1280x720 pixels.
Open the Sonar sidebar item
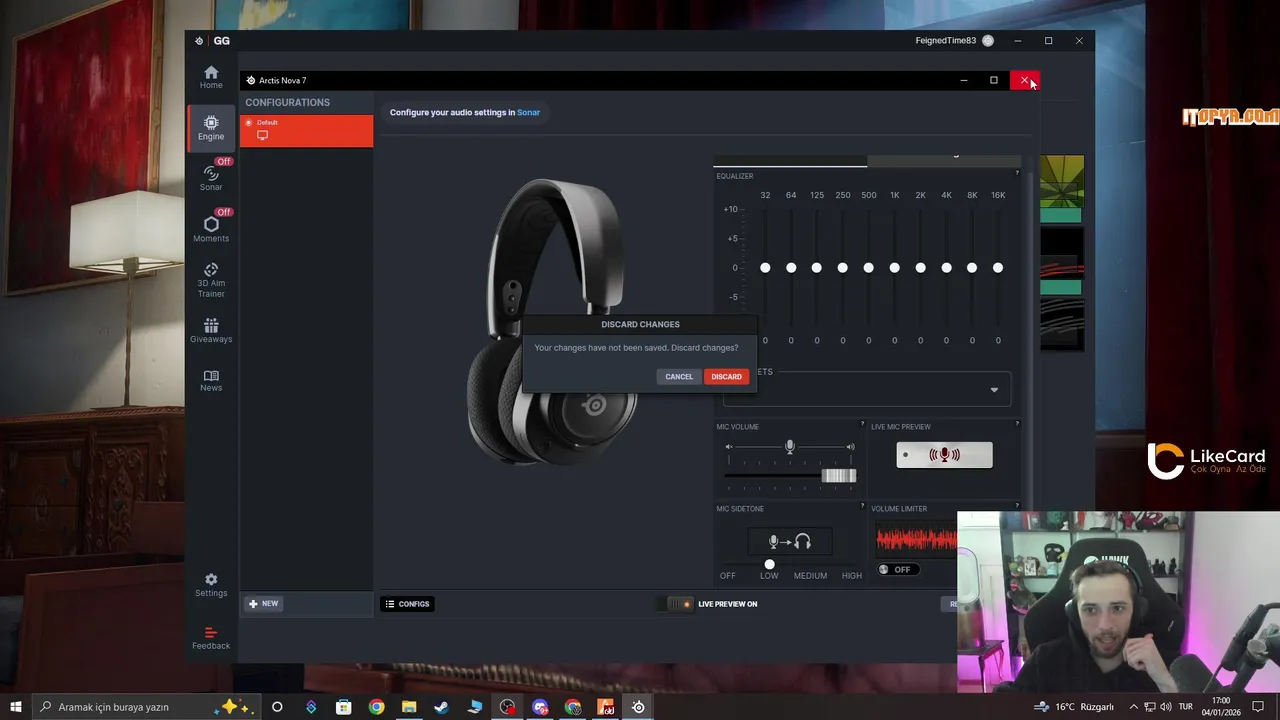[x=211, y=178]
